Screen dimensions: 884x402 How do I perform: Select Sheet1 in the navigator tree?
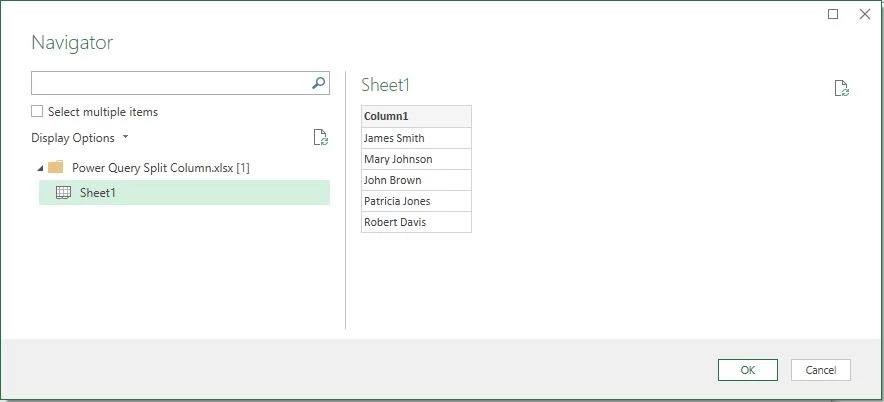click(184, 192)
